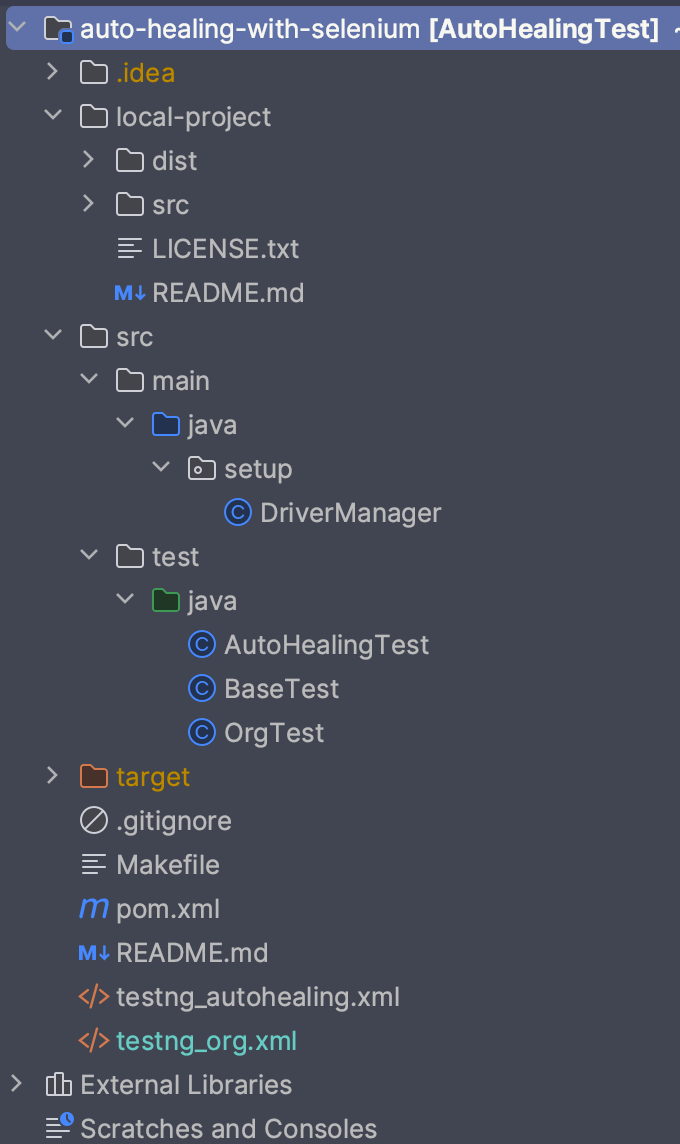Click the BaseTest class icon
This screenshot has width=680, height=1144.
202,688
